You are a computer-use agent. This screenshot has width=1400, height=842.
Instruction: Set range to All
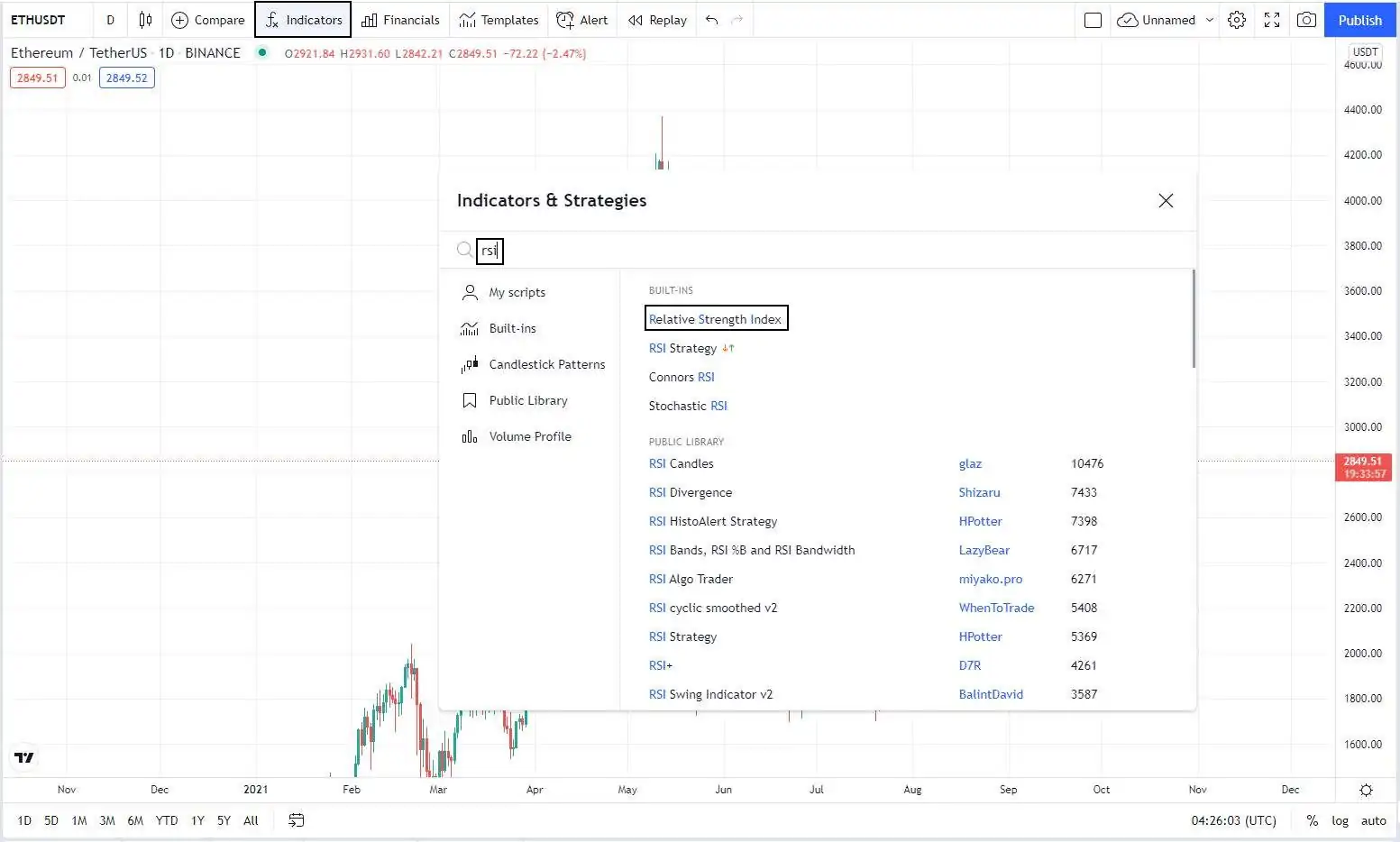pyautogui.click(x=251, y=820)
